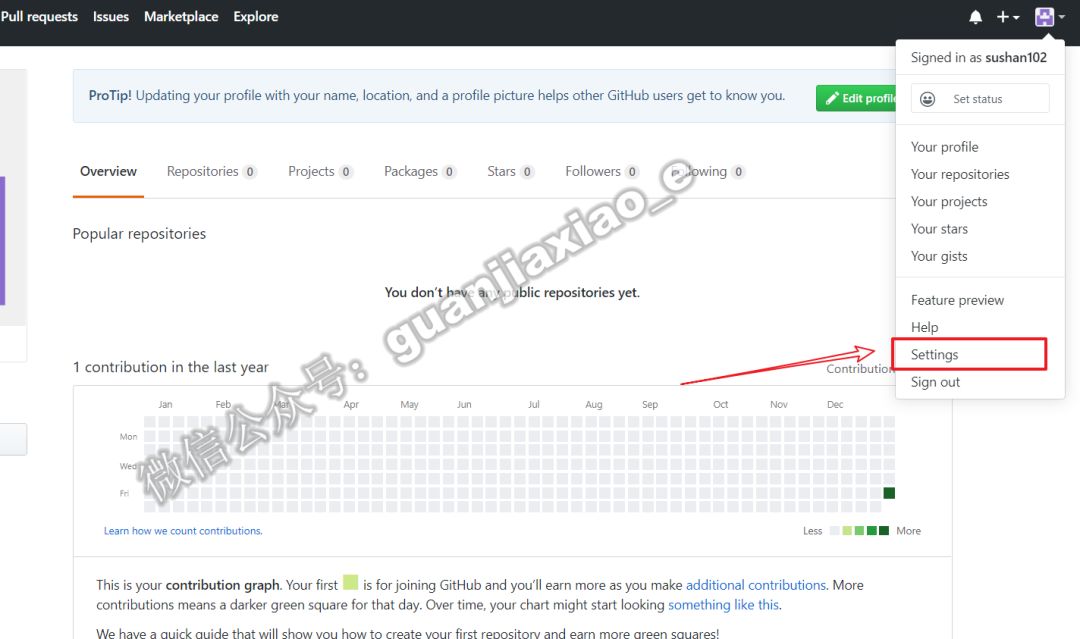This screenshot has height=639, width=1080.
Task: Open Issues in the header
Action: (x=111, y=17)
